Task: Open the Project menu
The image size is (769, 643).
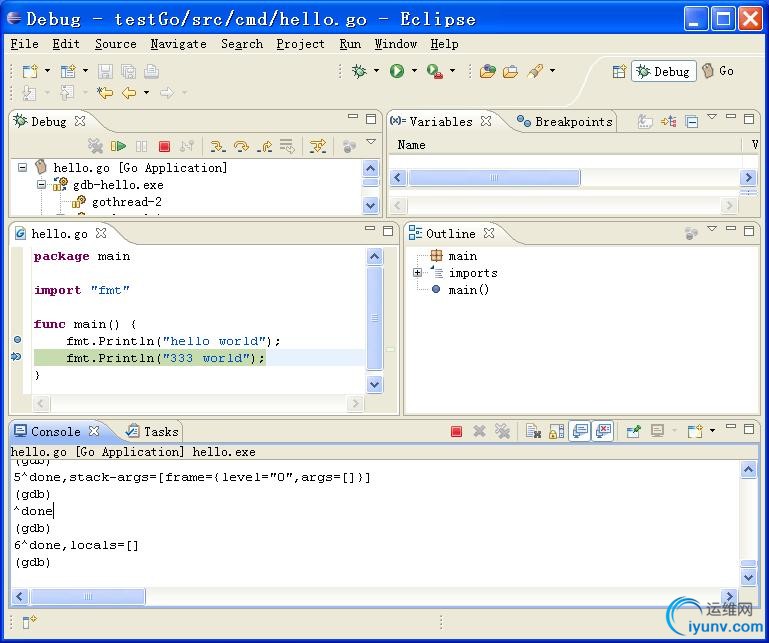Action: click(300, 44)
